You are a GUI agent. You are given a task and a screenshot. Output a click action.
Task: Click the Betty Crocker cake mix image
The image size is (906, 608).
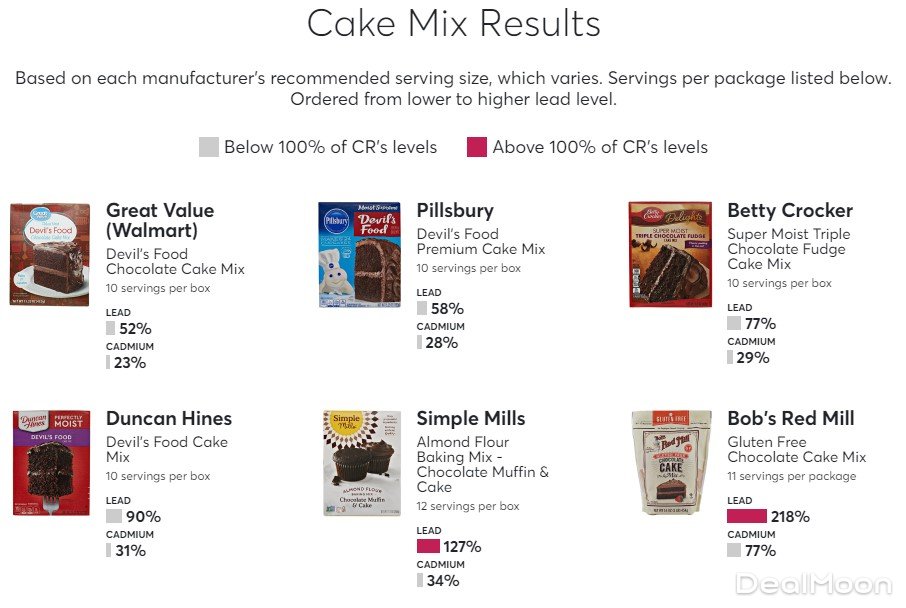[x=670, y=254]
